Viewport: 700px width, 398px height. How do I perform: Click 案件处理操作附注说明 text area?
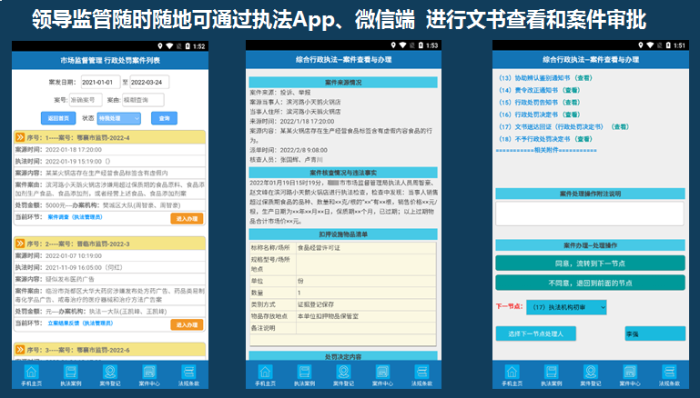point(590,213)
